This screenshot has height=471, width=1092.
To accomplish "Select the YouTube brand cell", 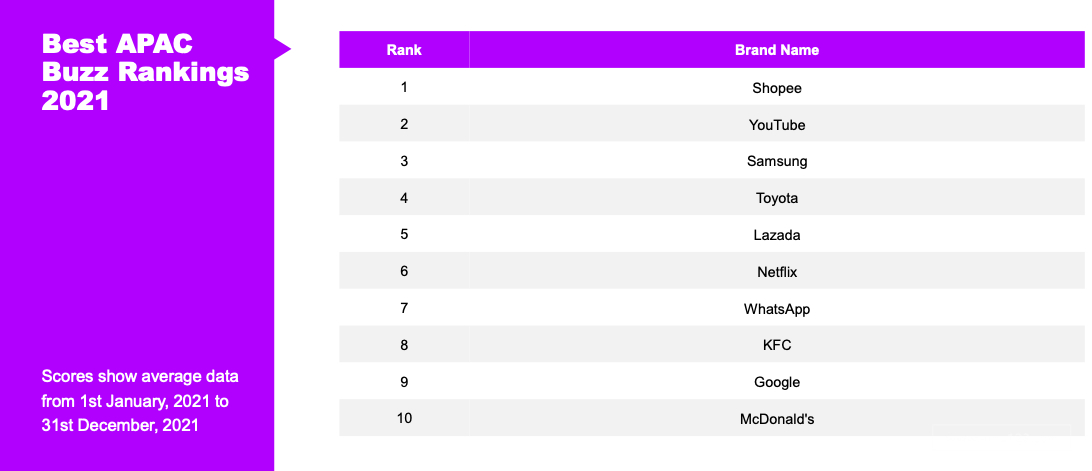I will point(776,125).
